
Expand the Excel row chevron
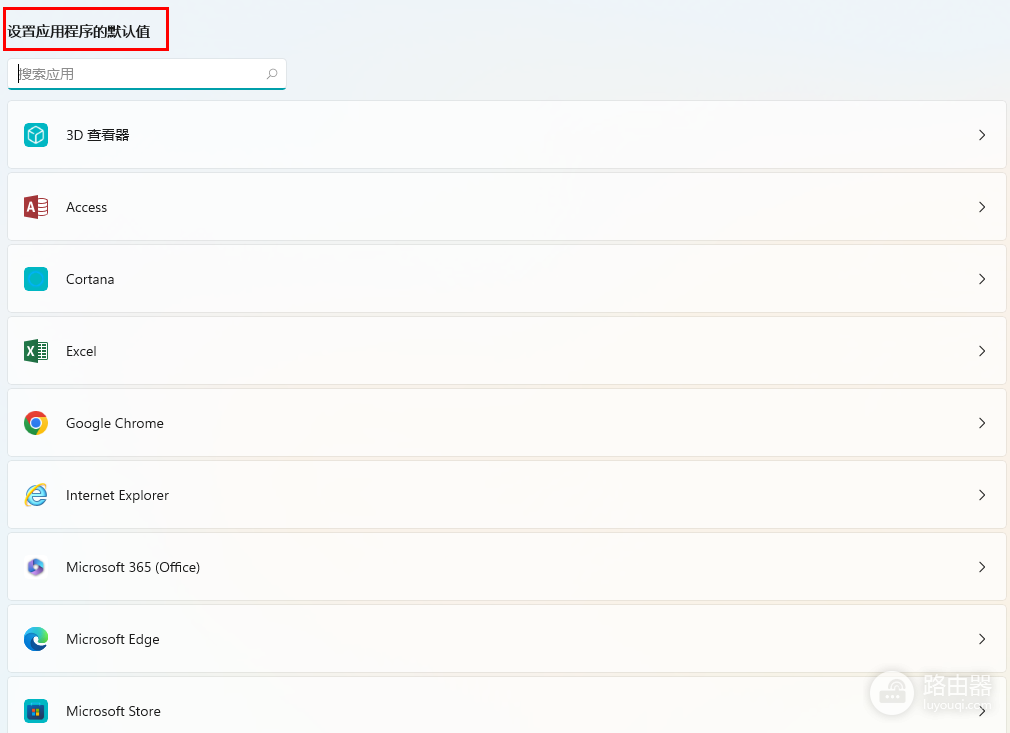[x=982, y=351]
